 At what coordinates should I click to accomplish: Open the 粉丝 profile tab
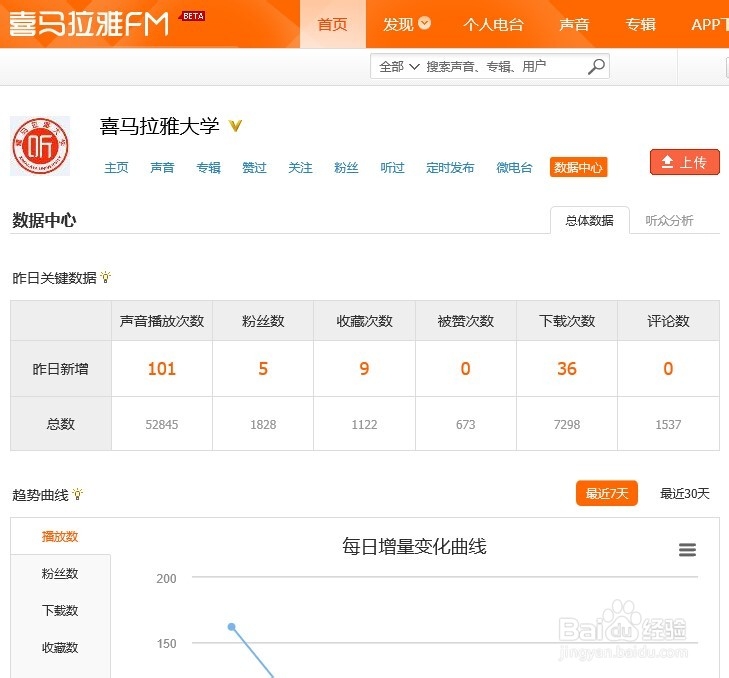(346, 167)
